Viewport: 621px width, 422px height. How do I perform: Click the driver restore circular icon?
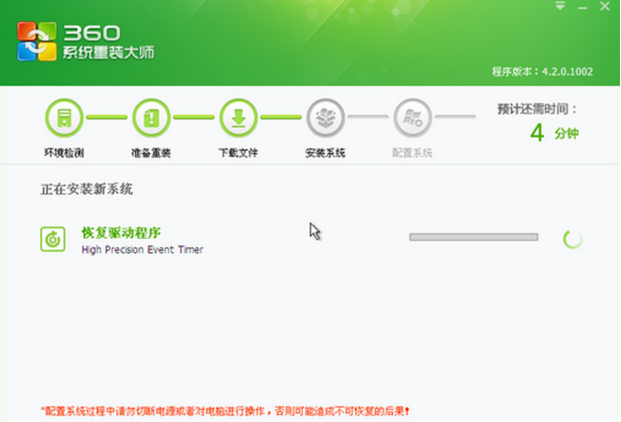[52, 239]
